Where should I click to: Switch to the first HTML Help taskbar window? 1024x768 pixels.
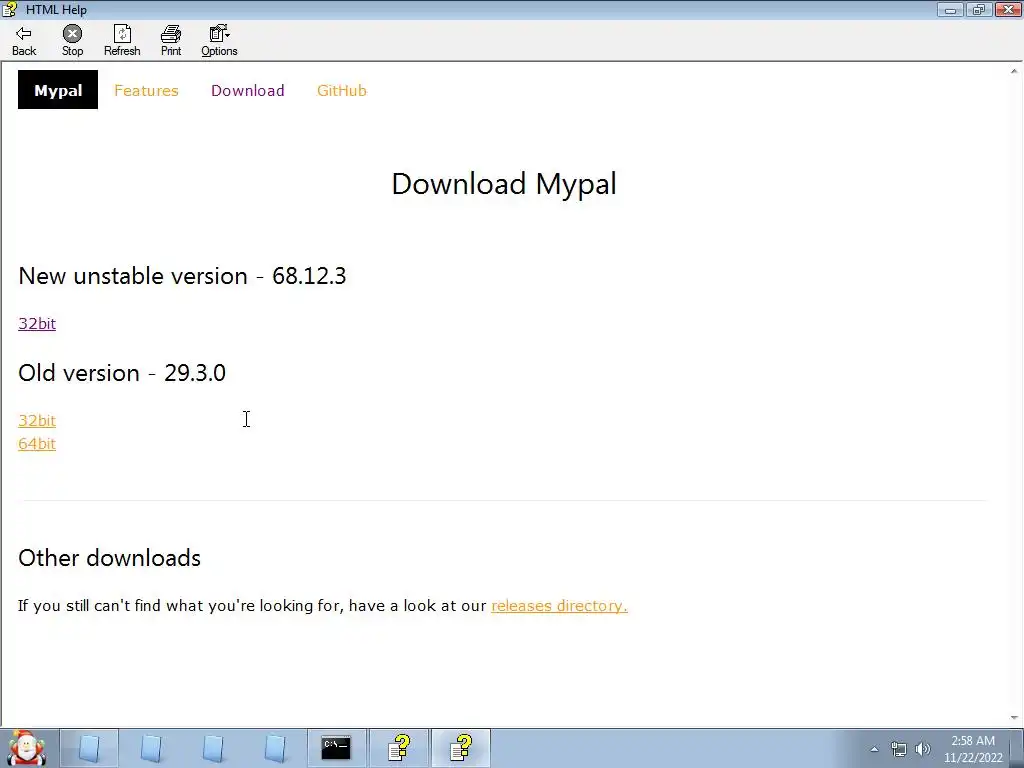399,748
